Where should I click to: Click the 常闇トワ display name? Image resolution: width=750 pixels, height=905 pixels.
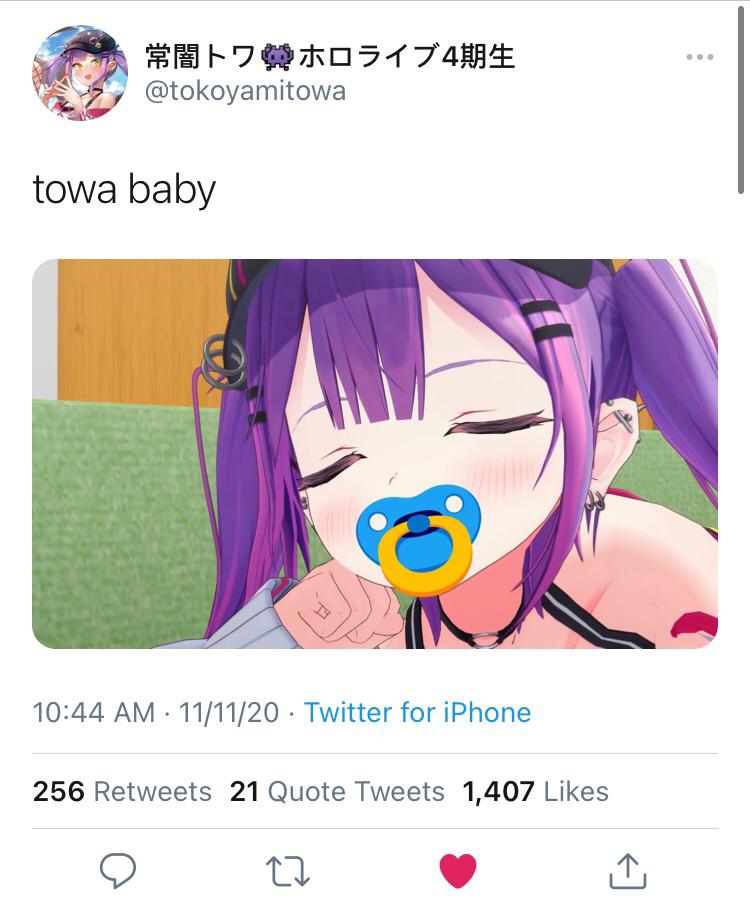200,57
